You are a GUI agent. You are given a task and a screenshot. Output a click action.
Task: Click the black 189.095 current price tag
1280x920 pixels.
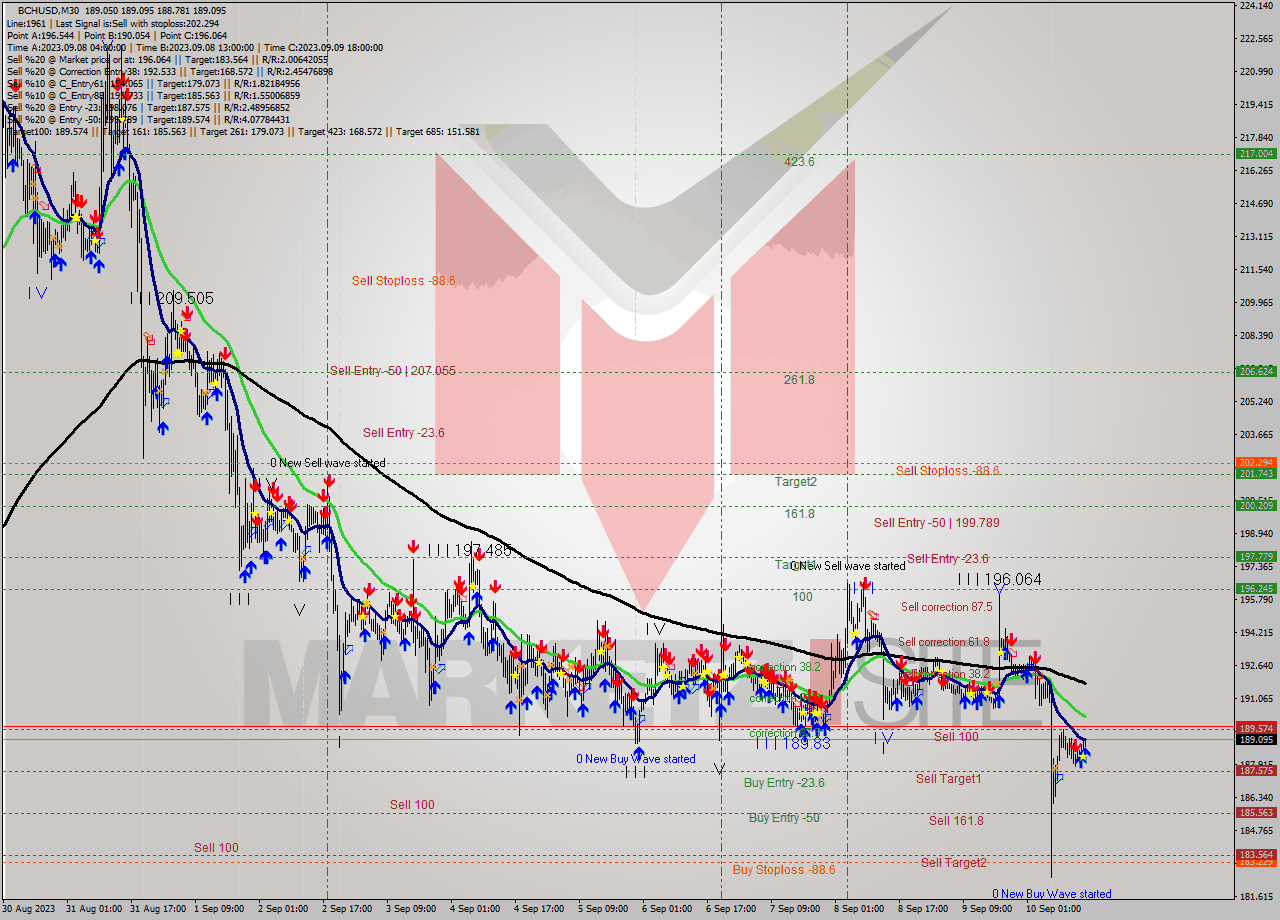[1256, 739]
